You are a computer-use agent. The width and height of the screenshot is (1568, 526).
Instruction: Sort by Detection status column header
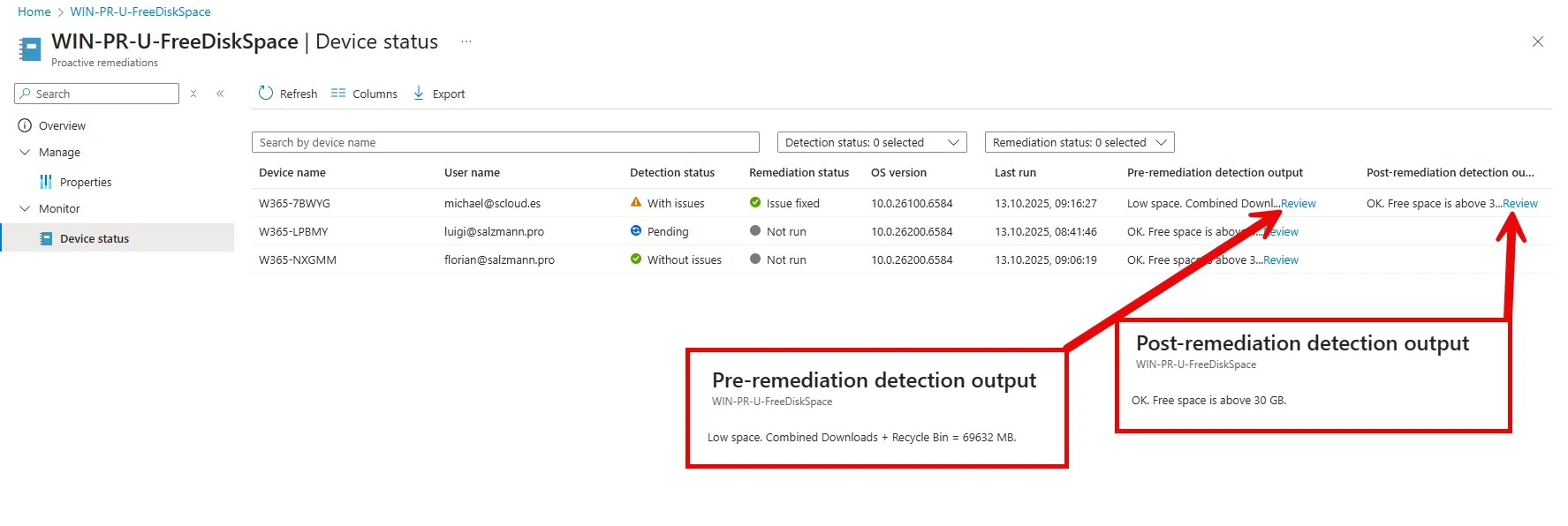[x=672, y=172]
